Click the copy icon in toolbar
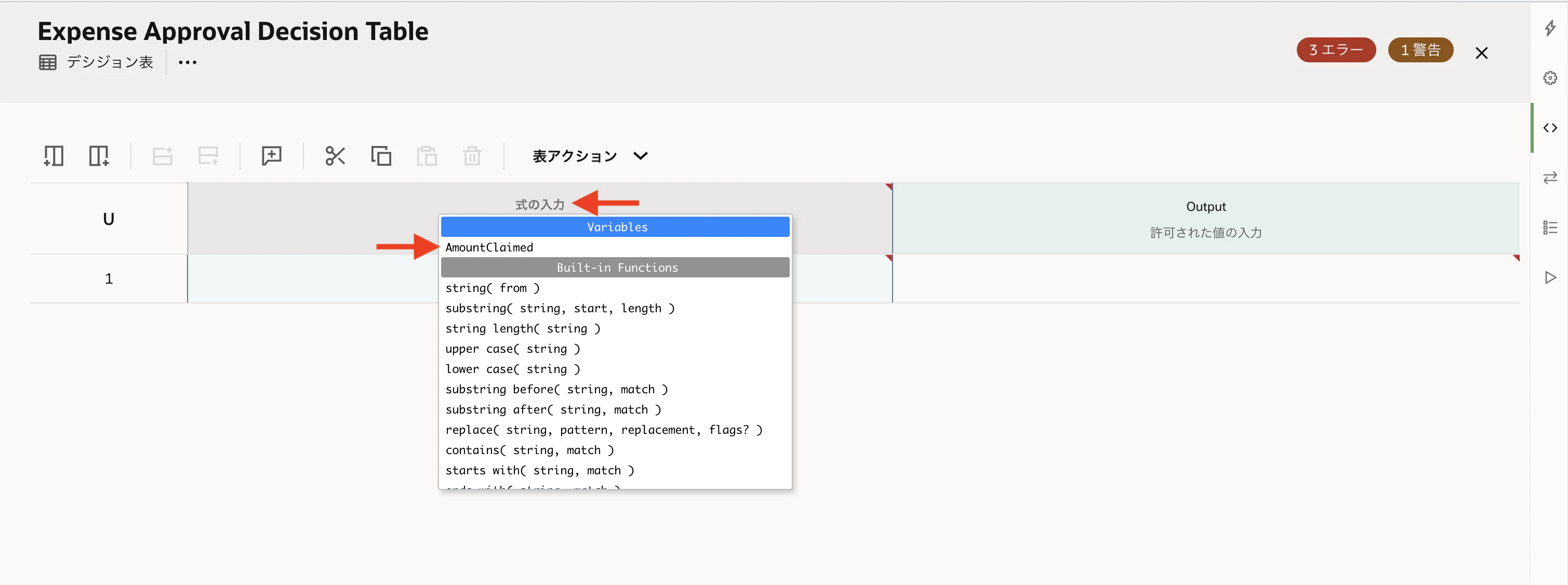Image resolution: width=1568 pixels, height=585 pixels. [381, 156]
